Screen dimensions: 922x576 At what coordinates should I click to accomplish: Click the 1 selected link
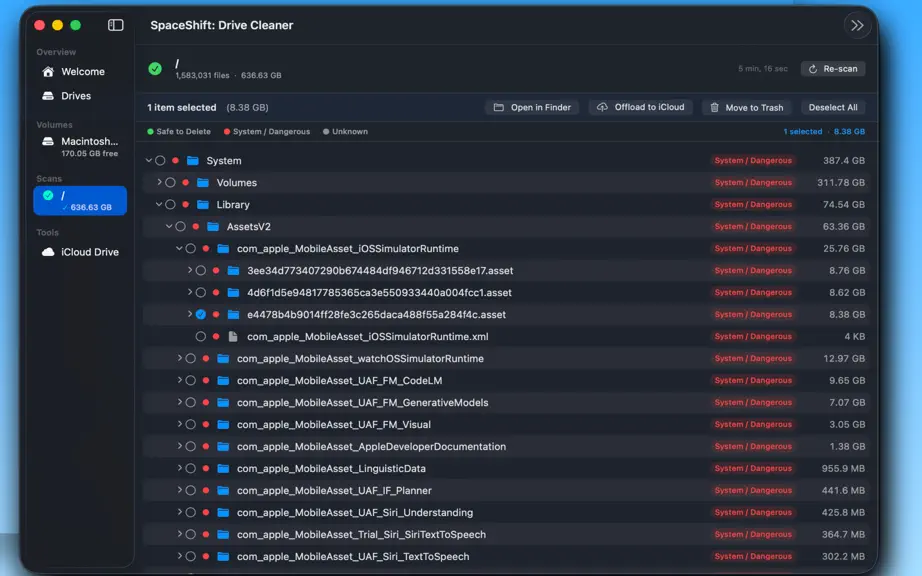tap(803, 132)
